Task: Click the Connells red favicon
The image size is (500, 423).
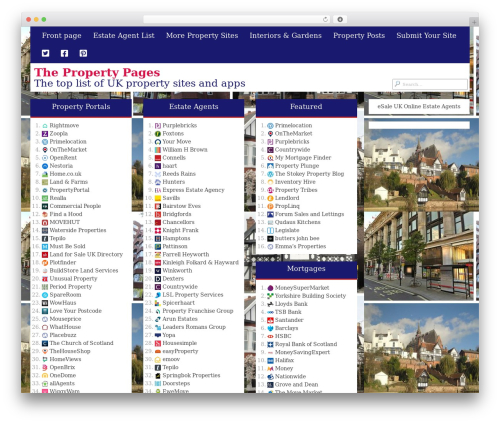Action: pos(158,158)
